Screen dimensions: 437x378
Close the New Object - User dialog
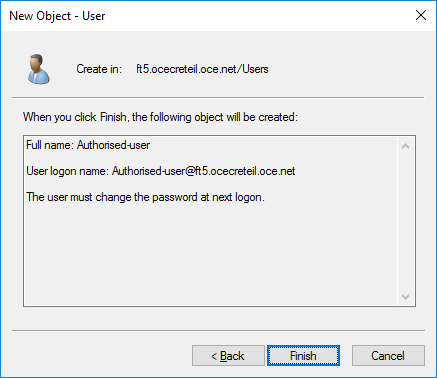[421, 15]
